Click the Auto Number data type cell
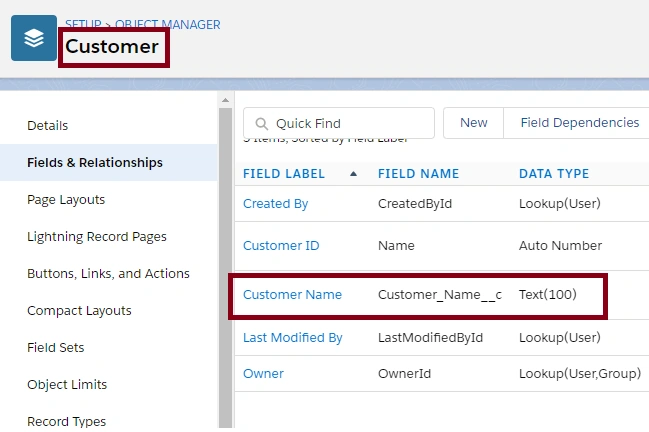Screen dimensions: 649x432 coord(560,246)
